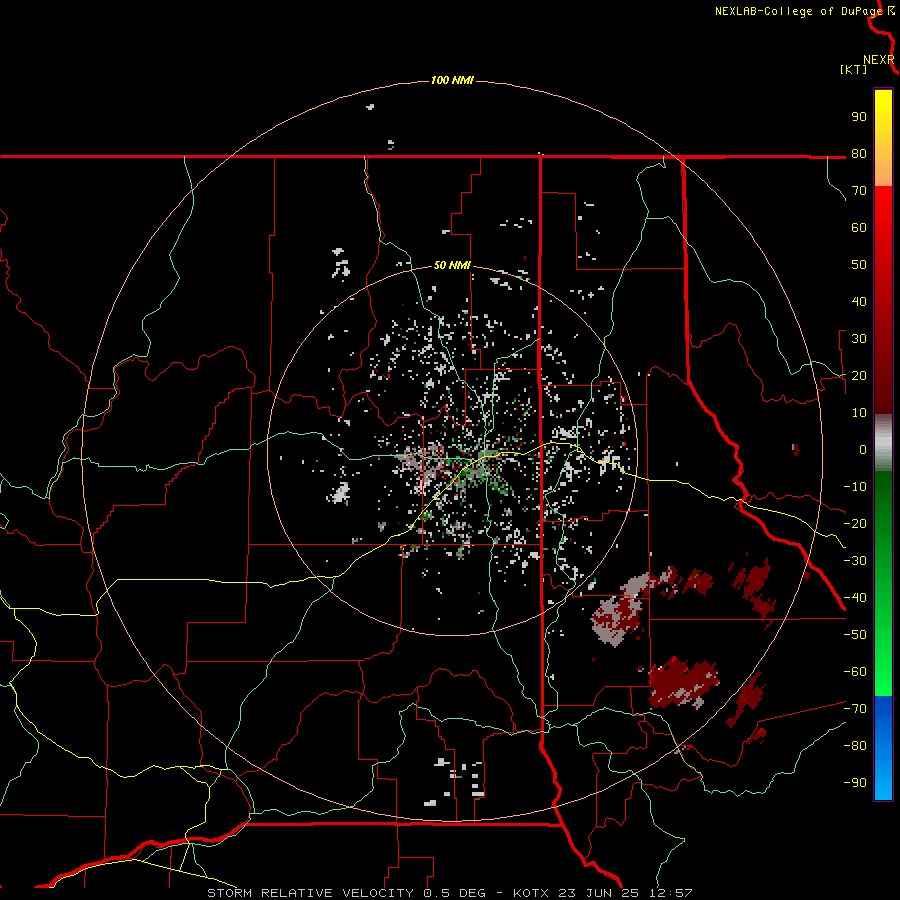Click the 30 value on velocity scale
900x900 pixels.
point(859,339)
